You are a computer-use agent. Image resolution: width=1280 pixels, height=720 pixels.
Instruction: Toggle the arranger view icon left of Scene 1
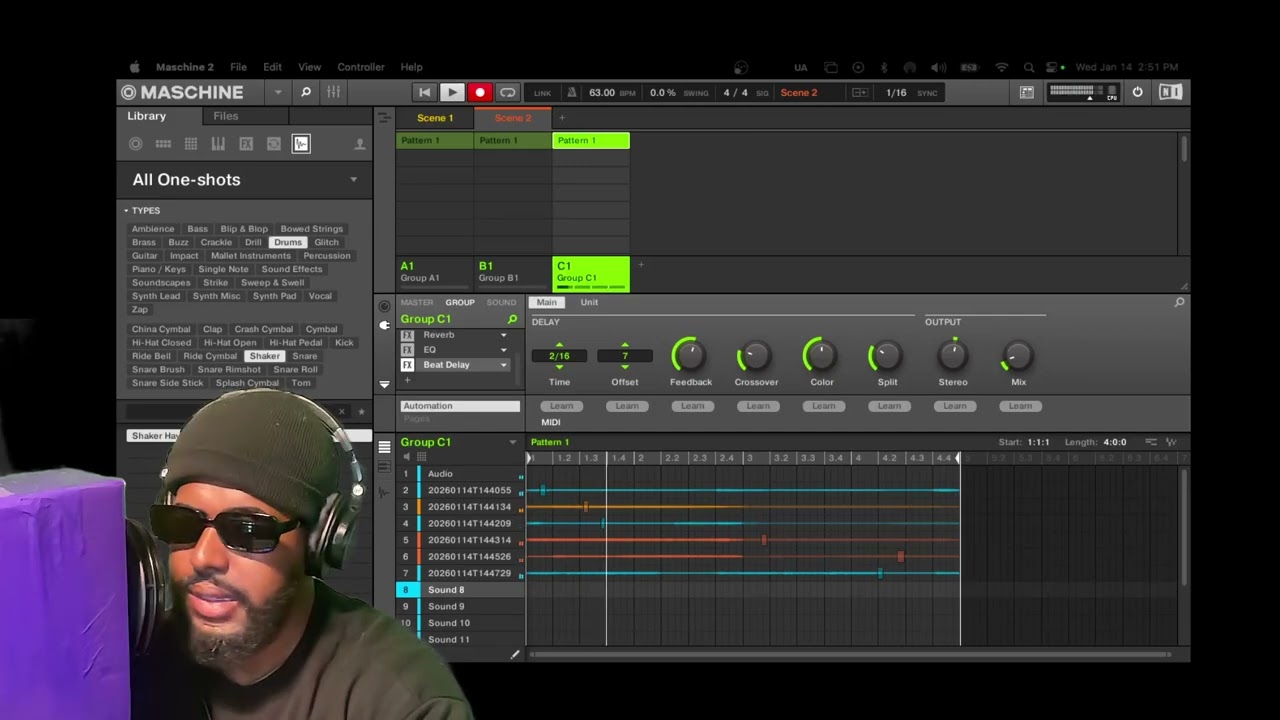pos(384,118)
